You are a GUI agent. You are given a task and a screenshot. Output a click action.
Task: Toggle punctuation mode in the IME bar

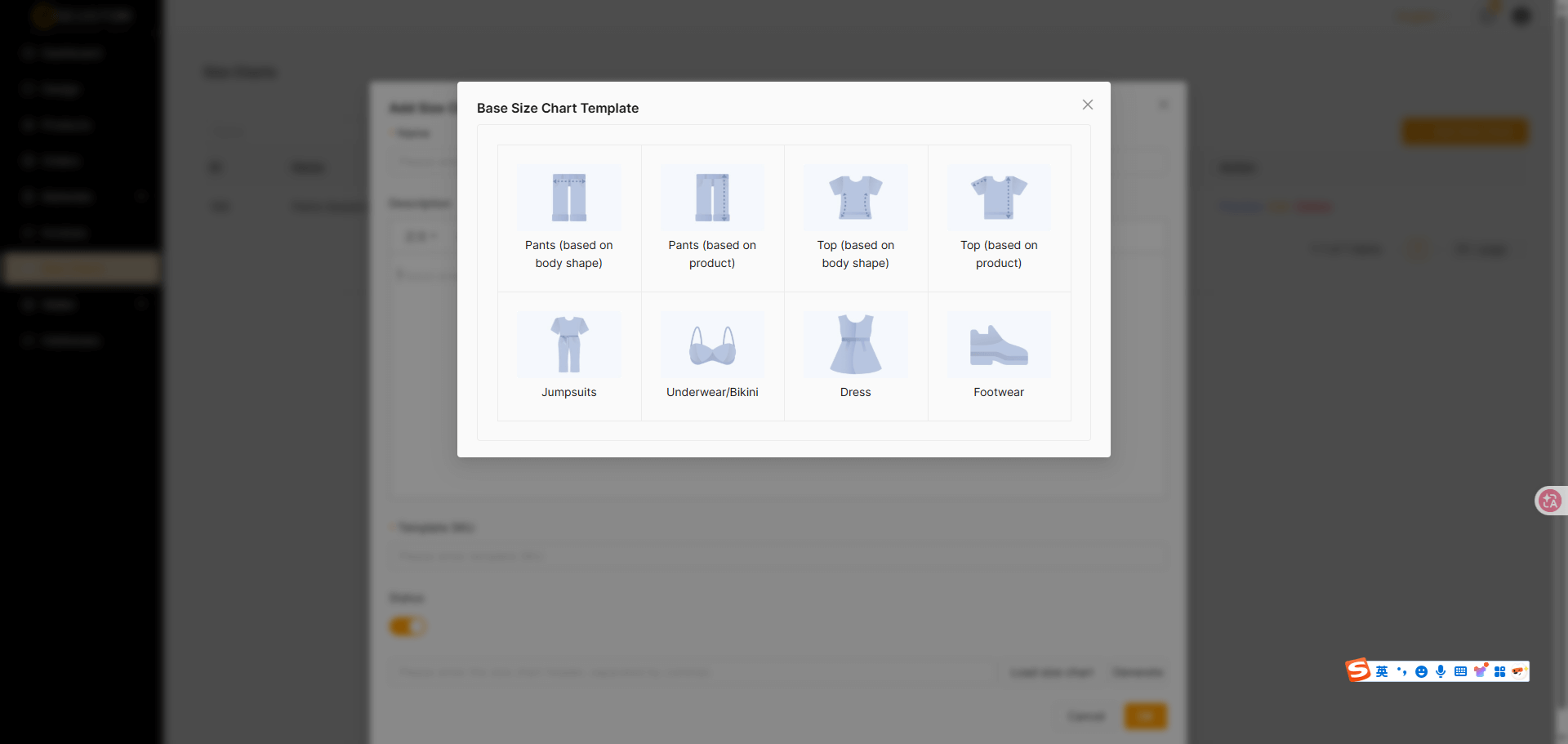[1401, 671]
